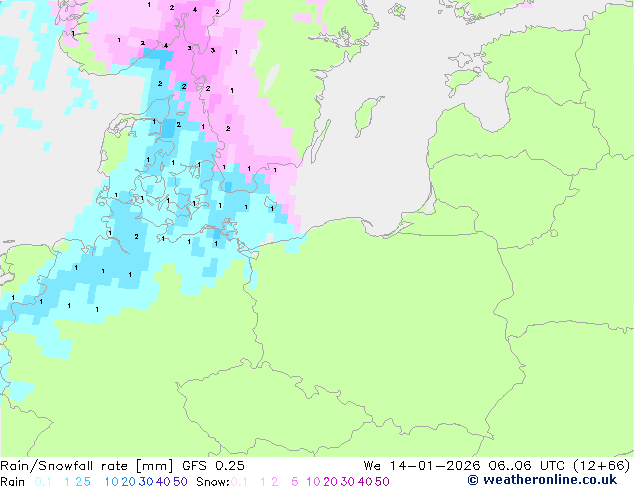Image resolution: width=634 pixels, height=490 pixels.
Task: Pick the rain legend value 0.1
Action: click(43, 482)
